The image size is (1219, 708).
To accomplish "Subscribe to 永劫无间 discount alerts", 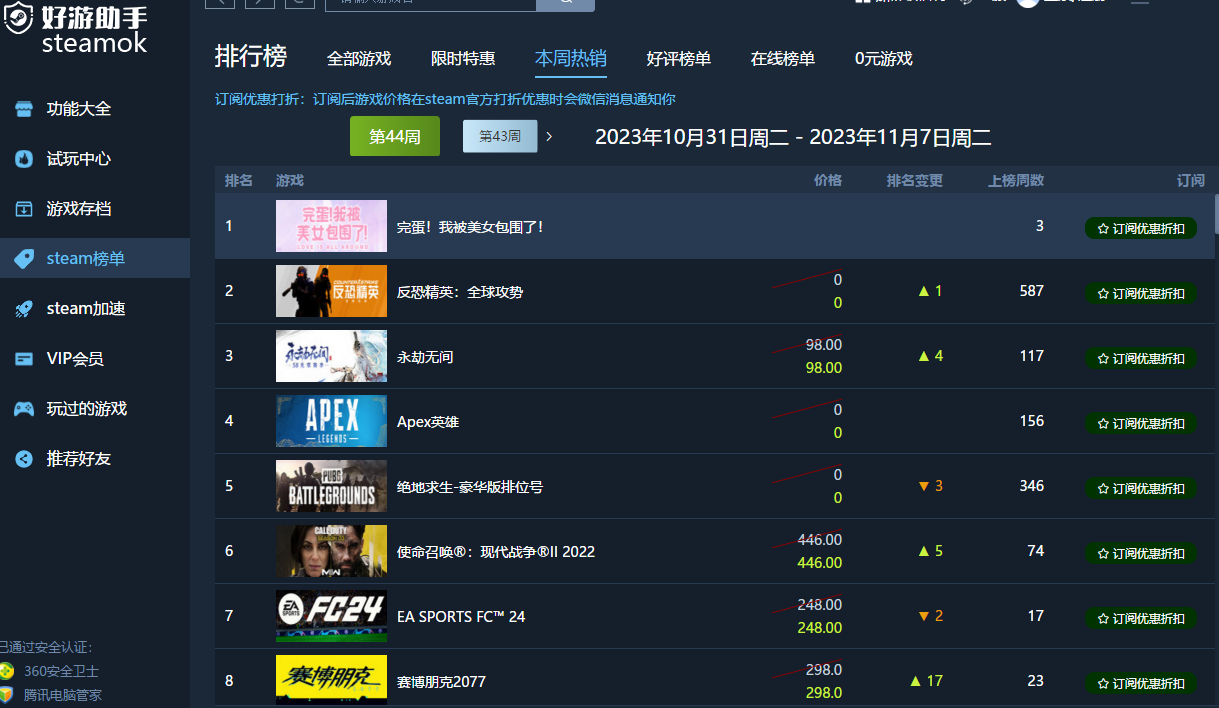I will 1141,358.
